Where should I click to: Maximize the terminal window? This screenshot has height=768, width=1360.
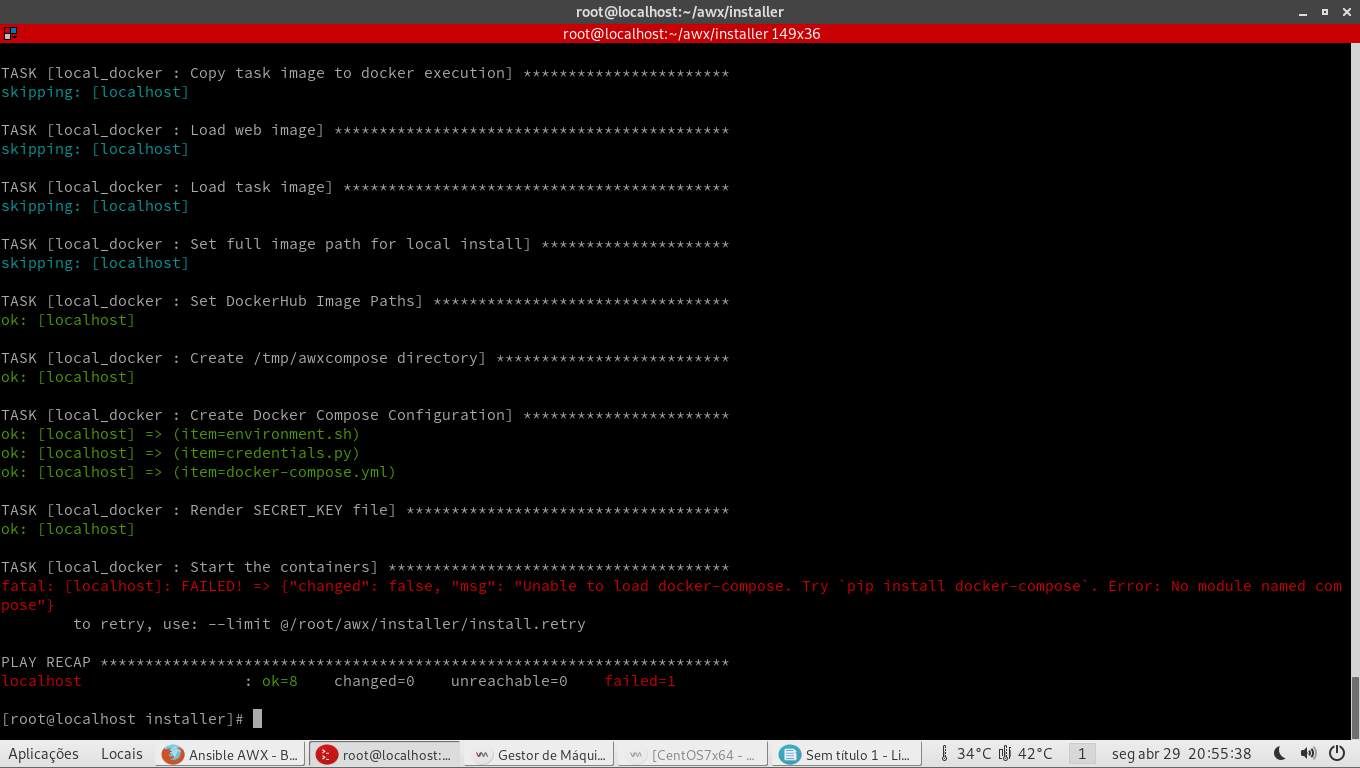tap(1324, 11)
